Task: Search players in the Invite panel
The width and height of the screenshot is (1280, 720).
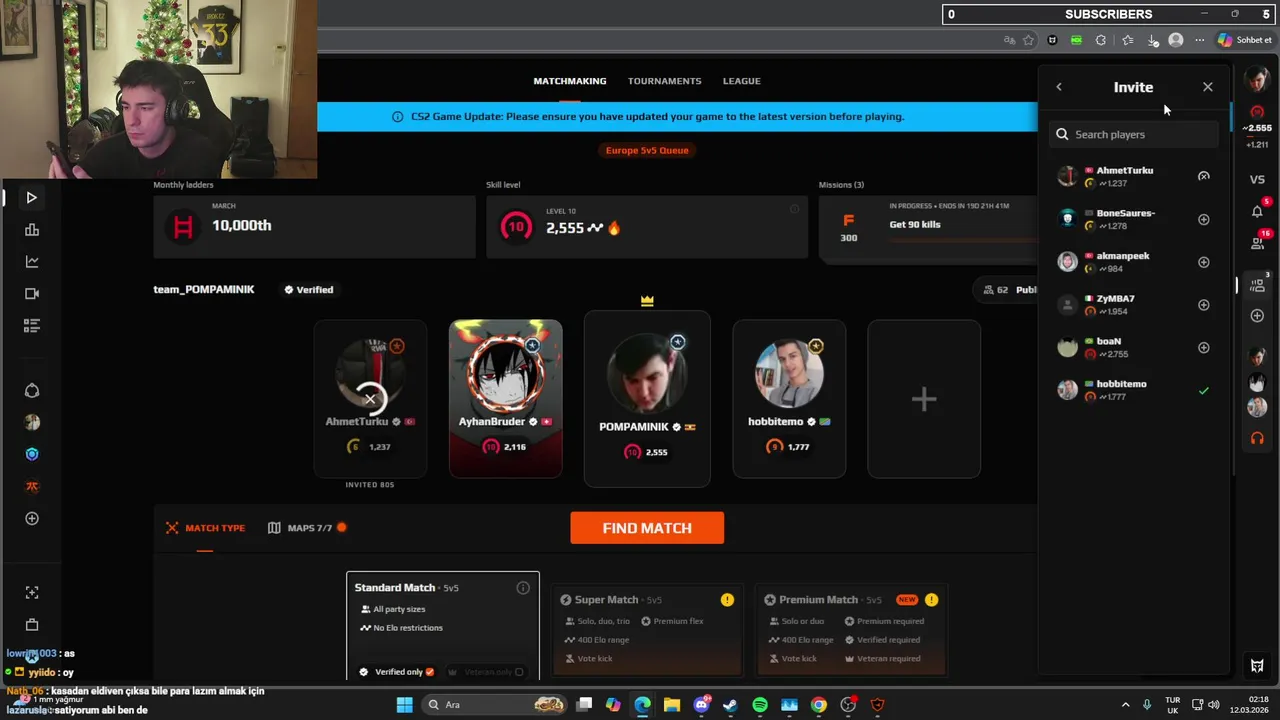Action: coord(1135,134)
